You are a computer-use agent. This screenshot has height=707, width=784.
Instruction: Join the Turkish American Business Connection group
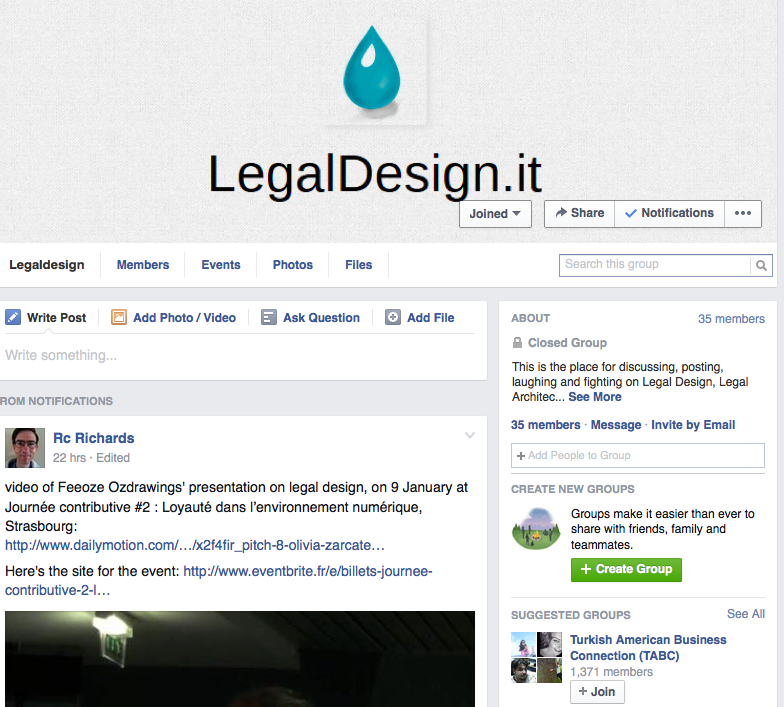597,692
